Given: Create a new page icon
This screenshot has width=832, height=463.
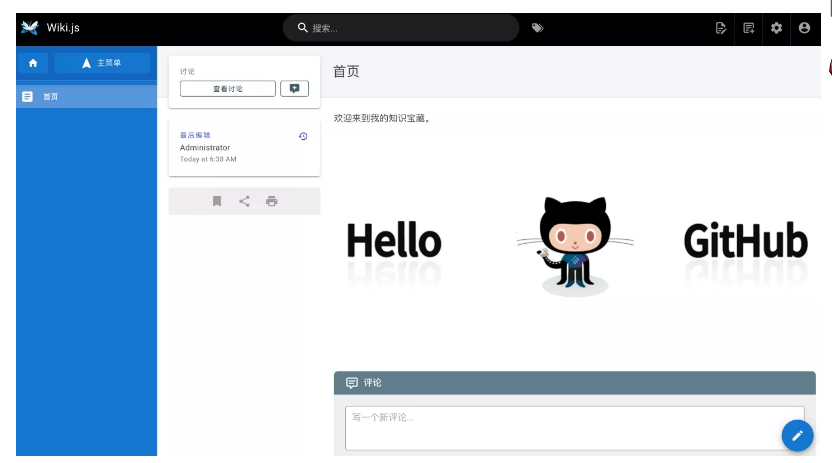Looking at the screenshot, I should coord(749,28).
